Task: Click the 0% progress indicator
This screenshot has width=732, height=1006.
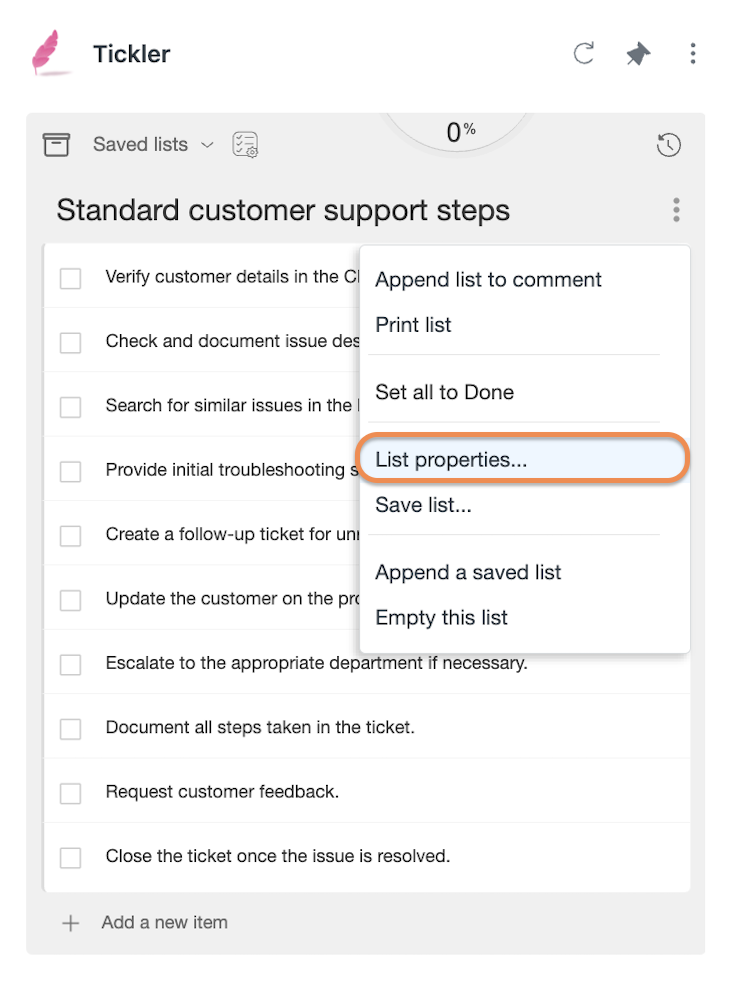Action: tap(461, 132)
